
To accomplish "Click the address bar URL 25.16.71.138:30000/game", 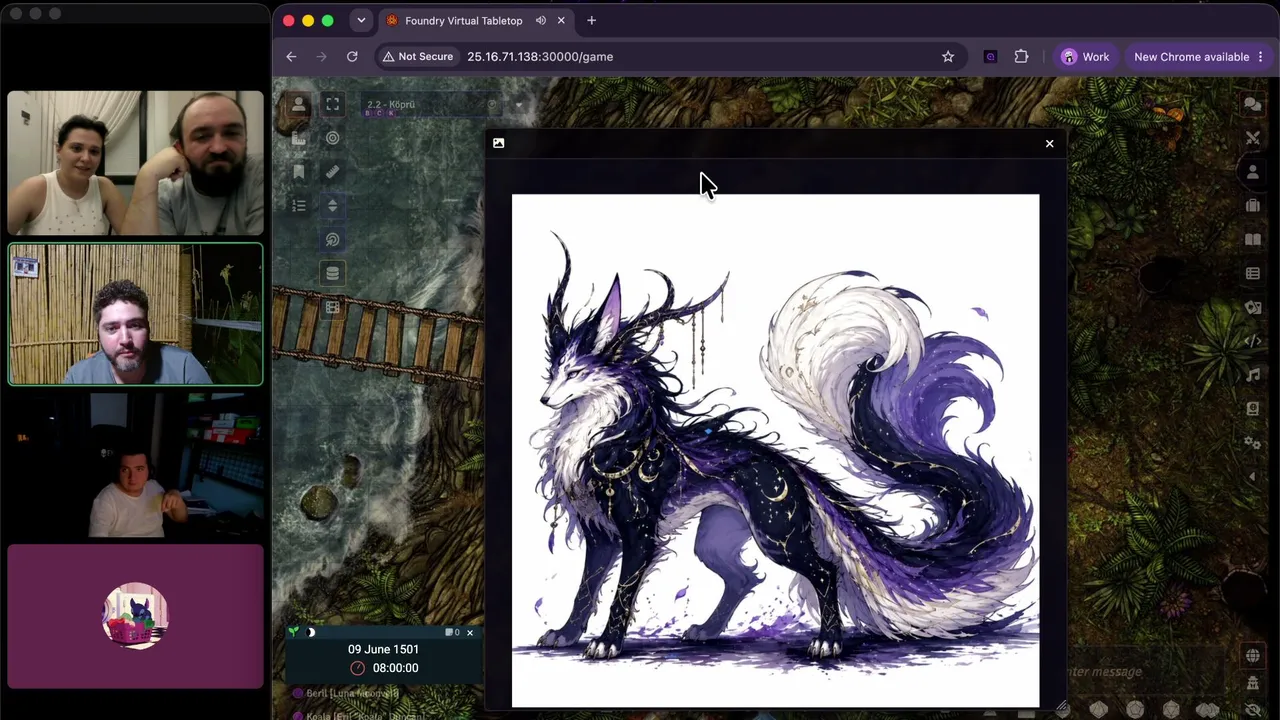I will click(x=540, y=57).
